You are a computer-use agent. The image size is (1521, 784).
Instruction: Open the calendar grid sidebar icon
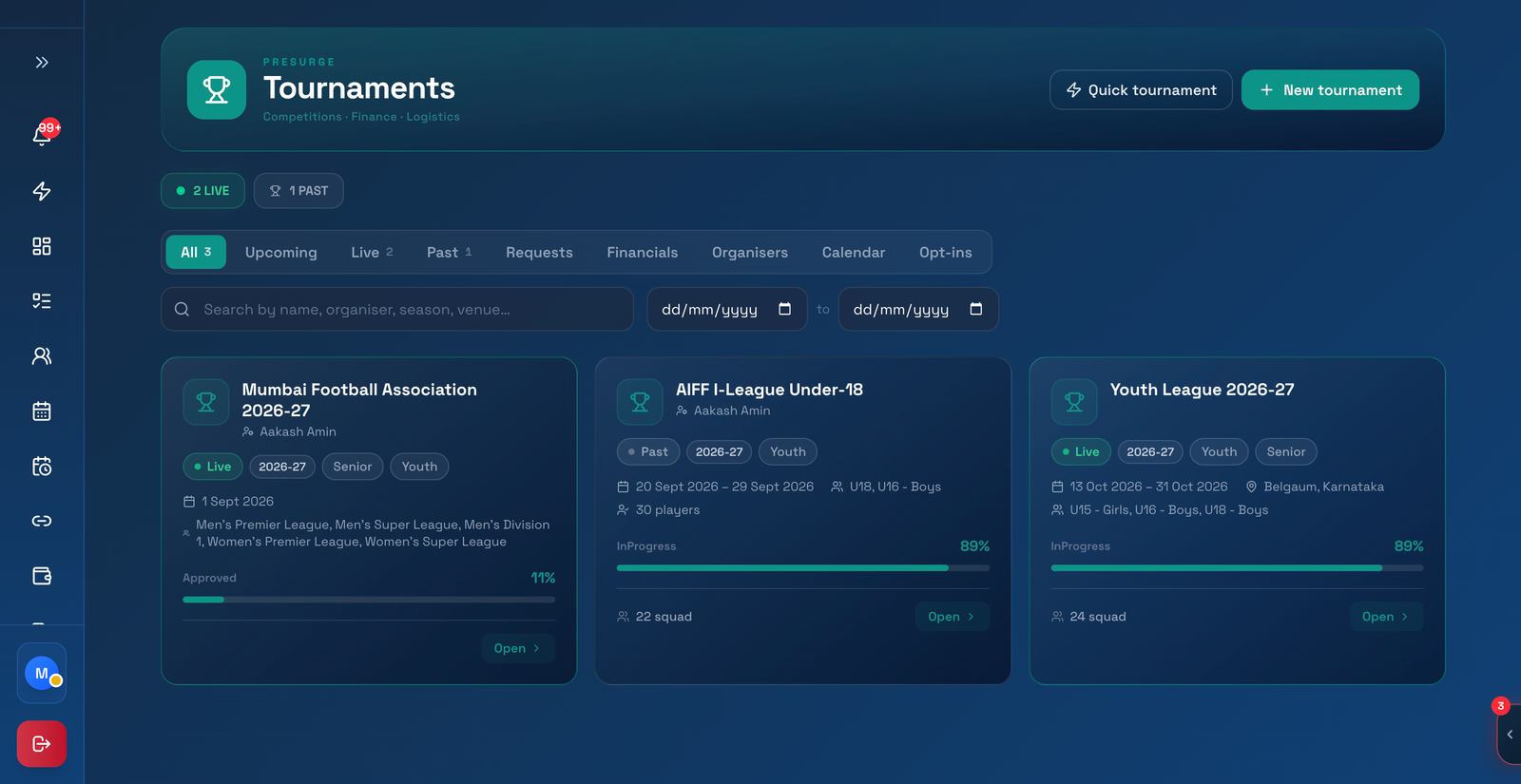point(42,411)
